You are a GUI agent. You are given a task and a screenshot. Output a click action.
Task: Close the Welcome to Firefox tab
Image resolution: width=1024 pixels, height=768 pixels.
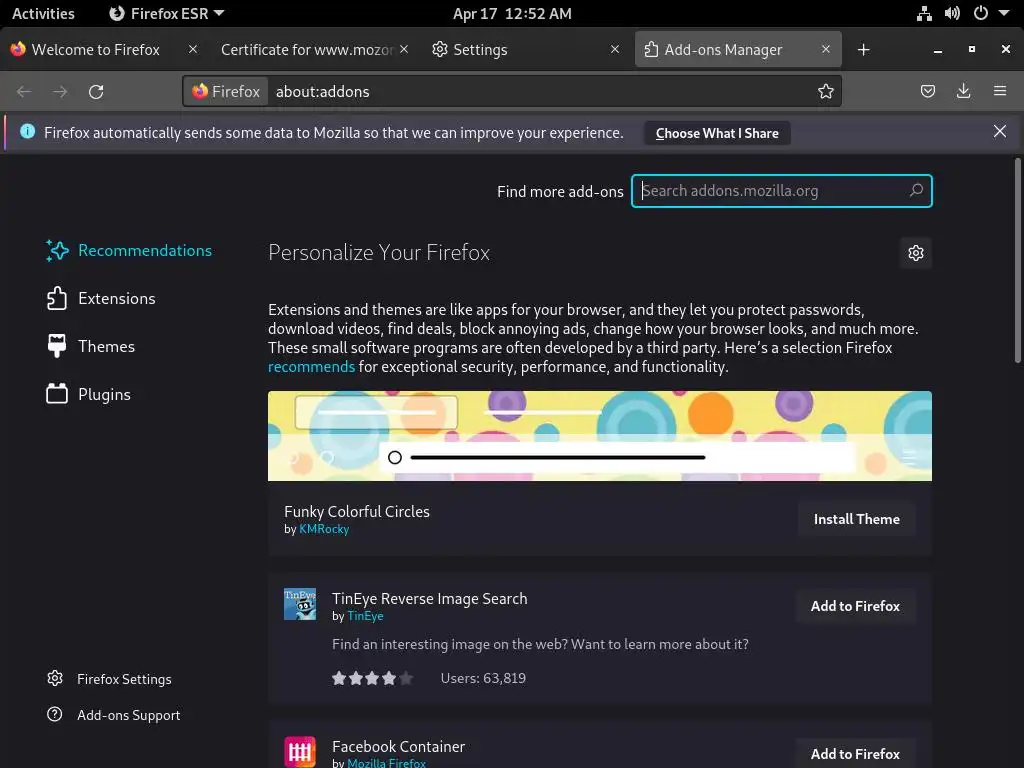point(193,49)
